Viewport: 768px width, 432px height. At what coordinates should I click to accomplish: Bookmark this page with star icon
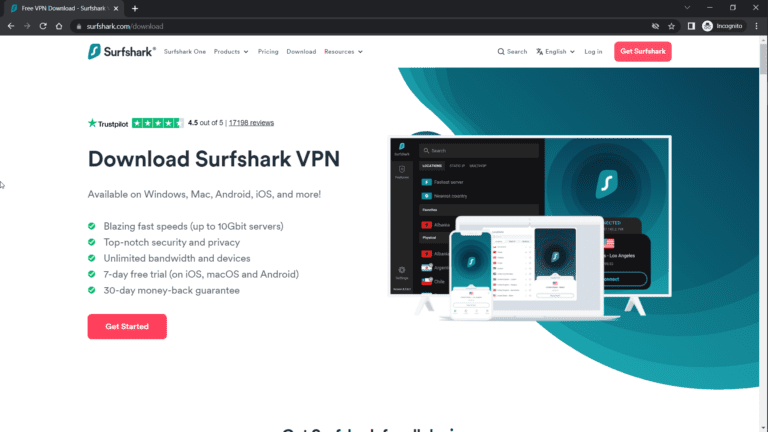point(671,26)
